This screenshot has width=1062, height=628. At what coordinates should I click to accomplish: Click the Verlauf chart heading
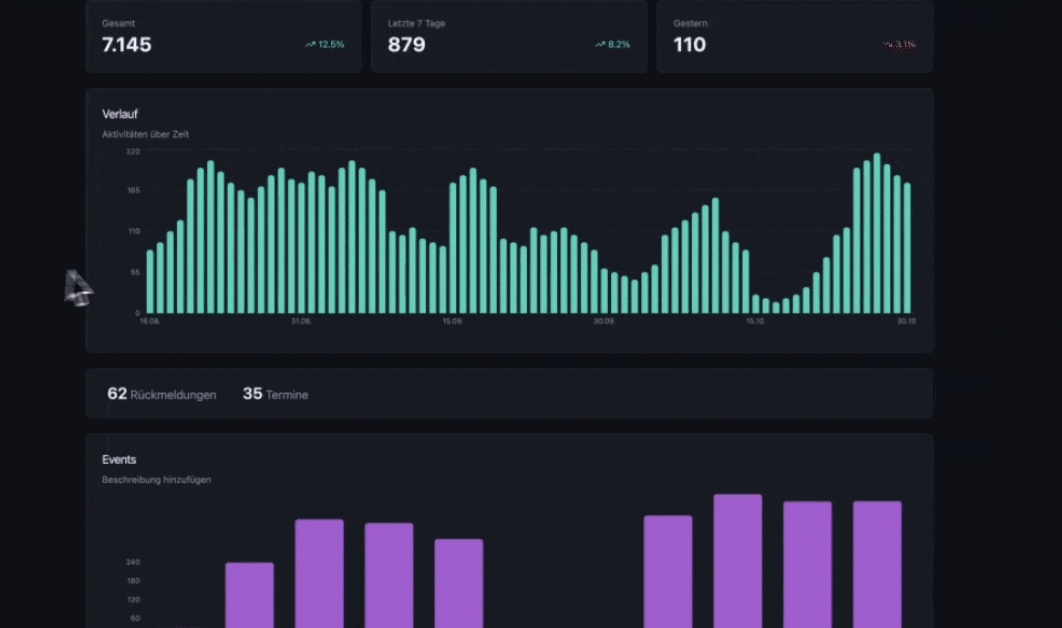click(120, 114)
